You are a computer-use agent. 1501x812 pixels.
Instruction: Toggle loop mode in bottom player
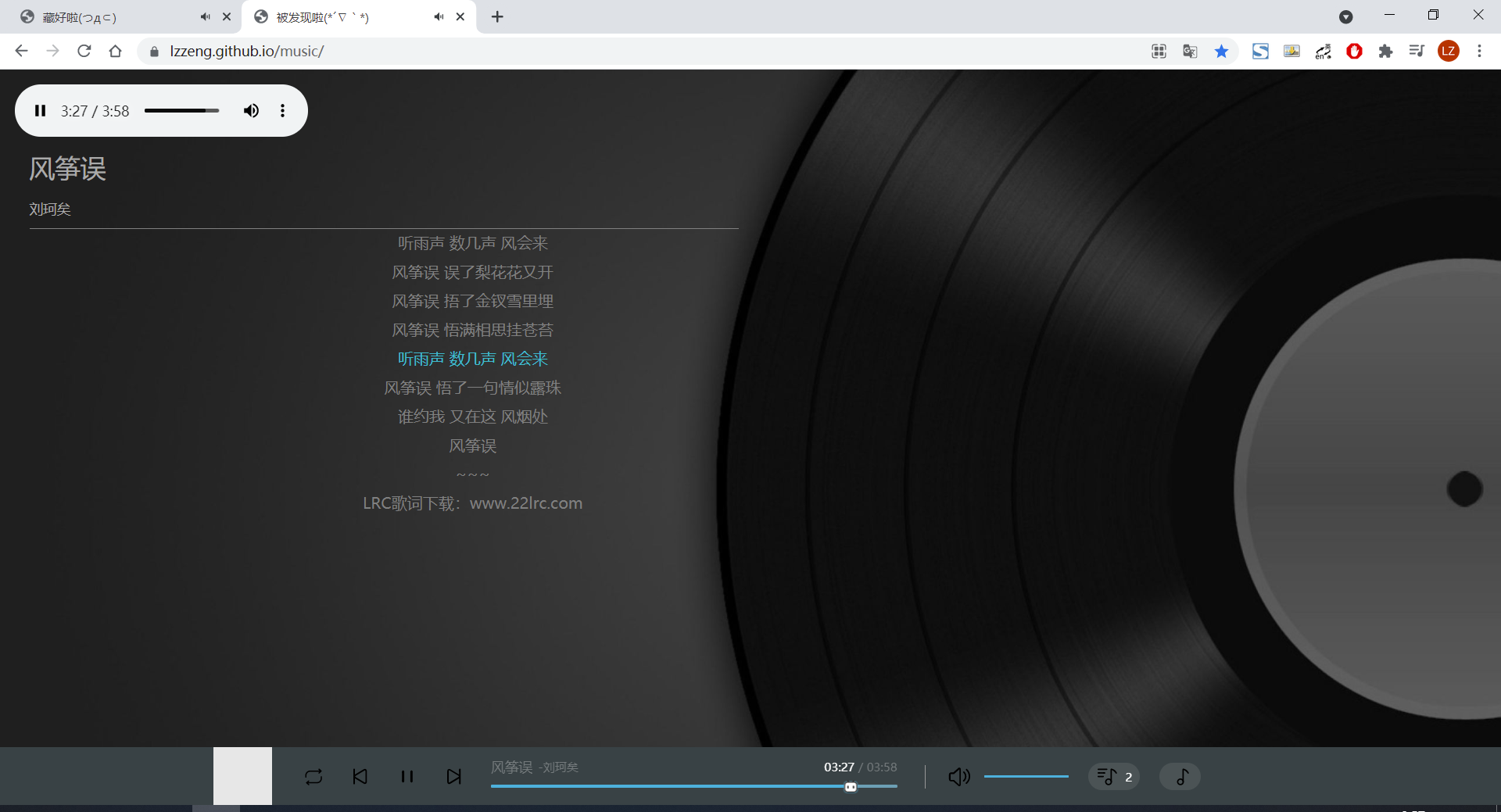(313, 777)
